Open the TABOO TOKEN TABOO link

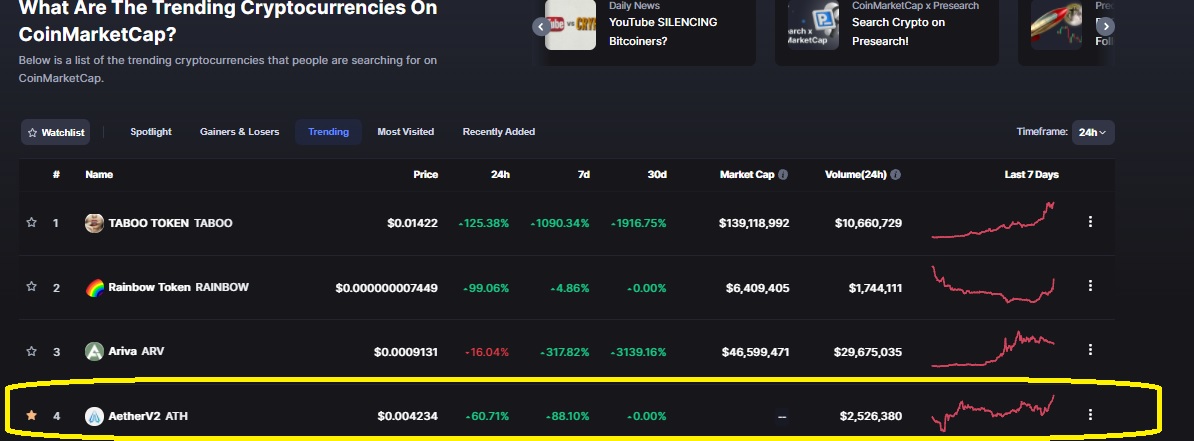[x=171, y=223]
